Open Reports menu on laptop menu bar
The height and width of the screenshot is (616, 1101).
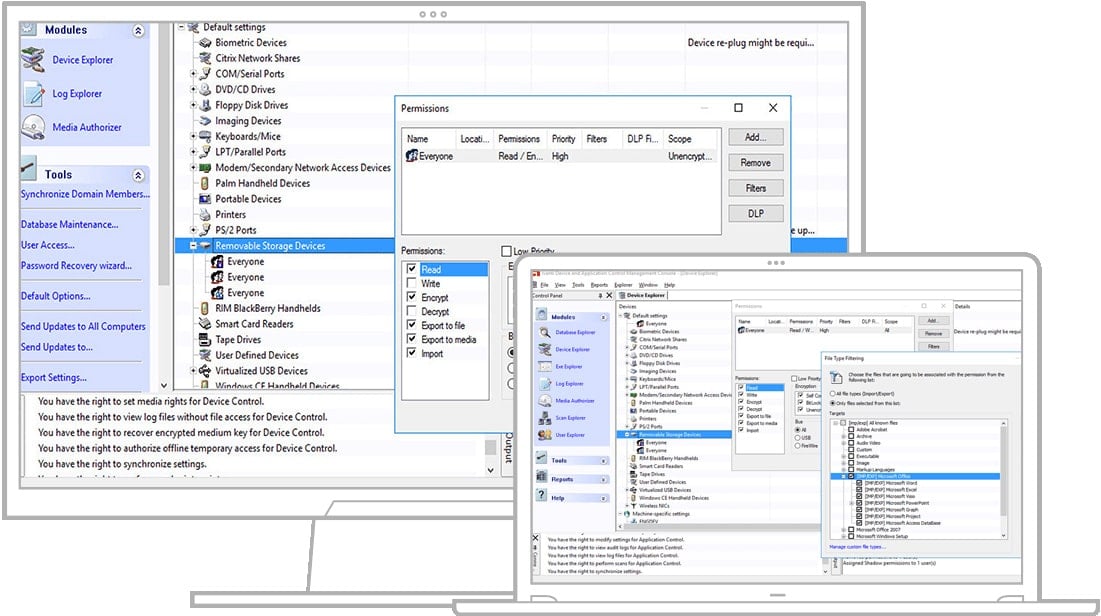coord(599,285)
